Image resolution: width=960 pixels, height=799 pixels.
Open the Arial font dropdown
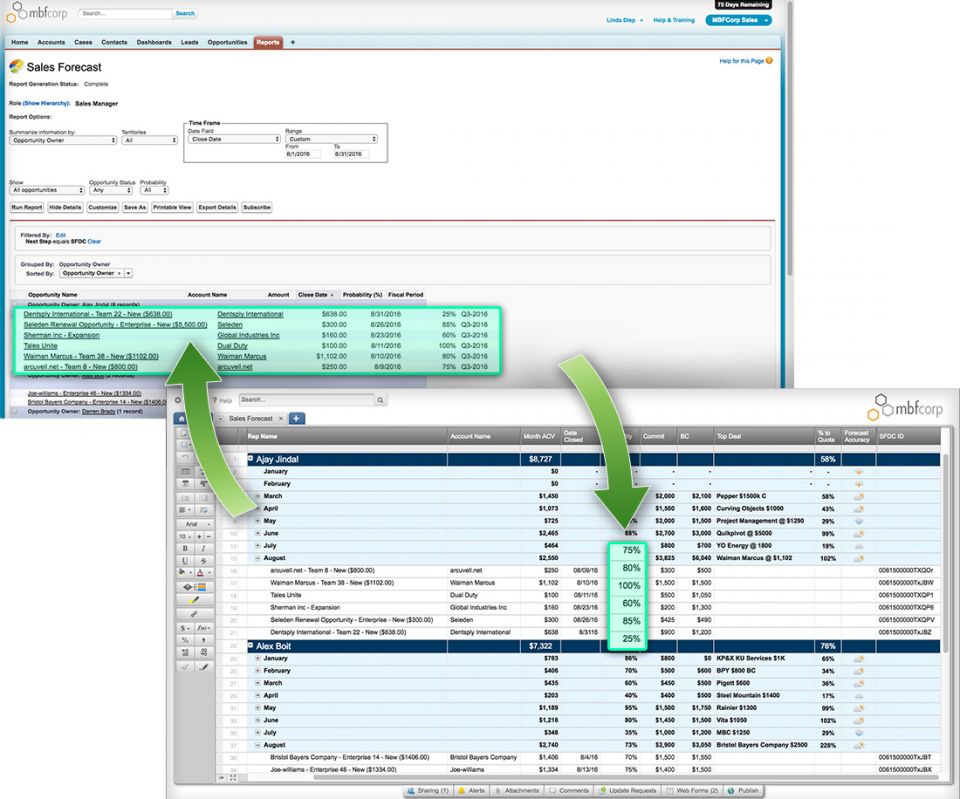[x=193, y=523]
